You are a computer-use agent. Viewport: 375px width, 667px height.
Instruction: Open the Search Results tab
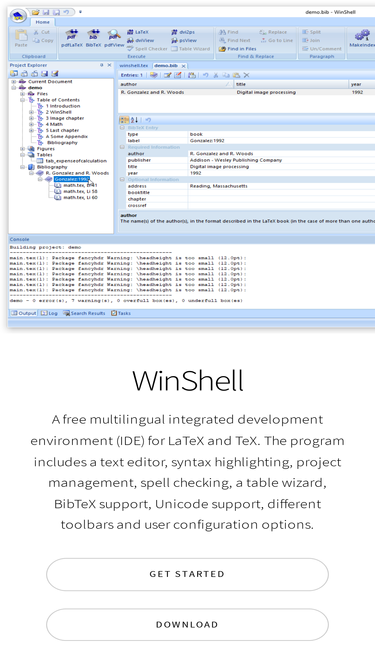[84, 313]
